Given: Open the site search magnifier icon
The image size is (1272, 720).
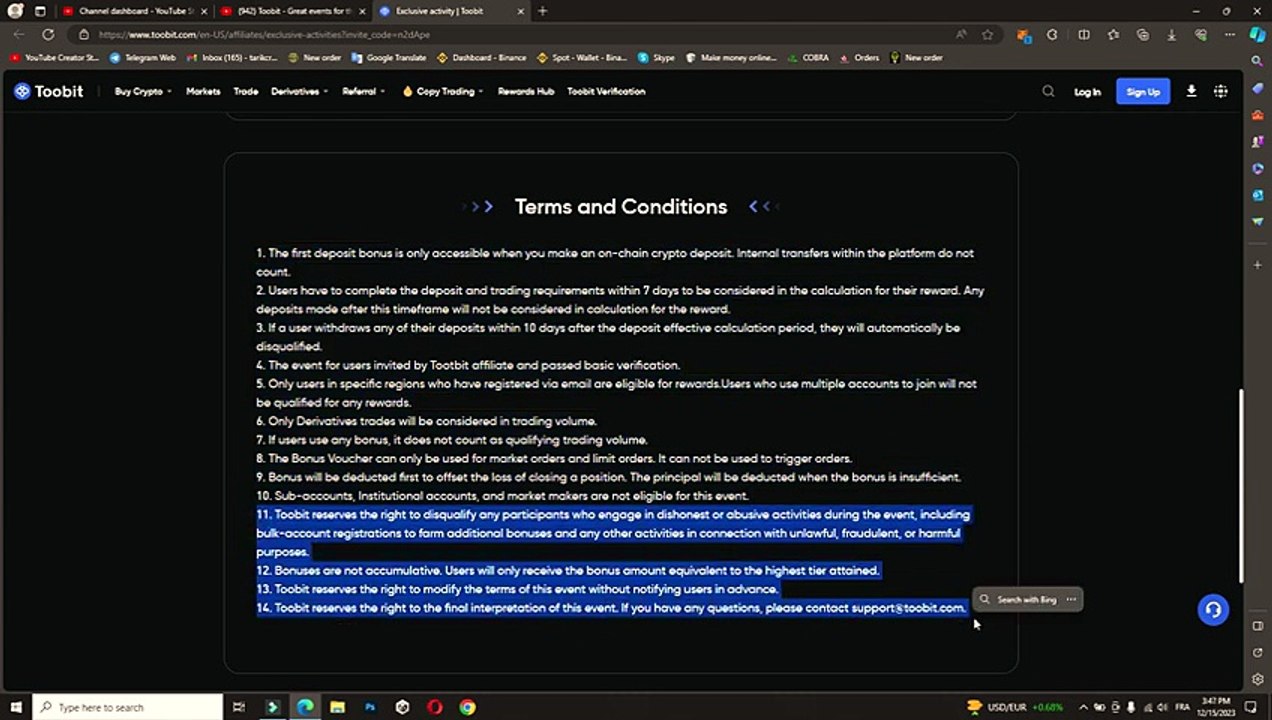Looking at the screenshot, I should 1048,91.
